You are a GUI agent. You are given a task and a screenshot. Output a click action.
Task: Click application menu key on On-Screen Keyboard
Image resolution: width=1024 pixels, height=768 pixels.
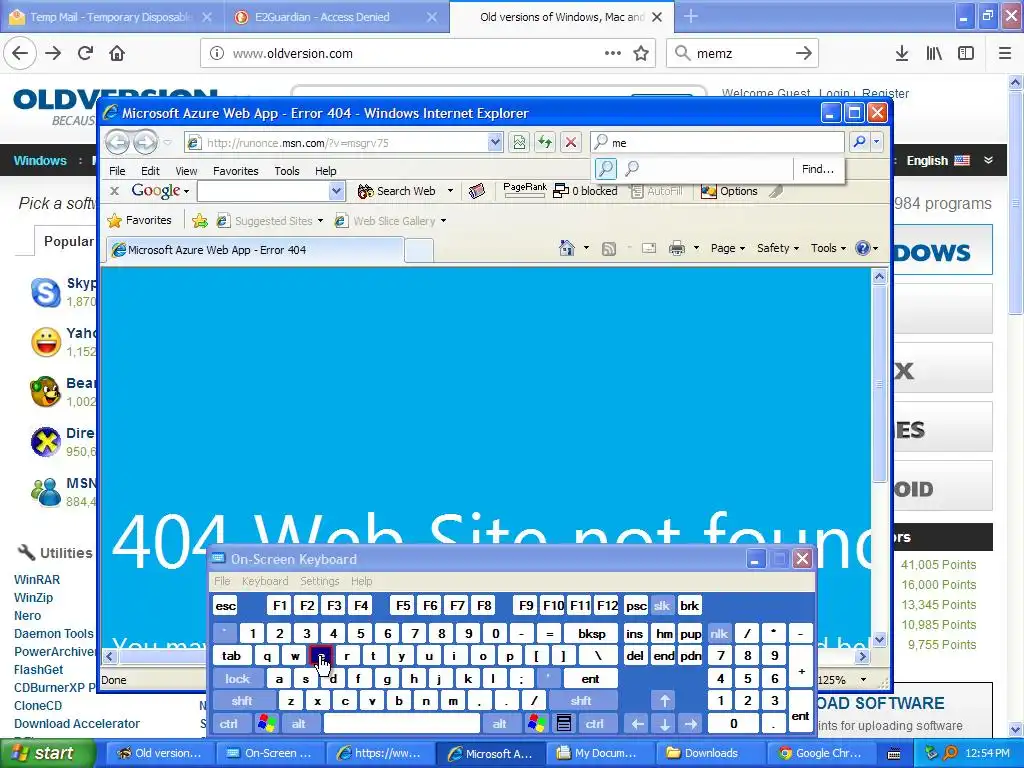564,723
